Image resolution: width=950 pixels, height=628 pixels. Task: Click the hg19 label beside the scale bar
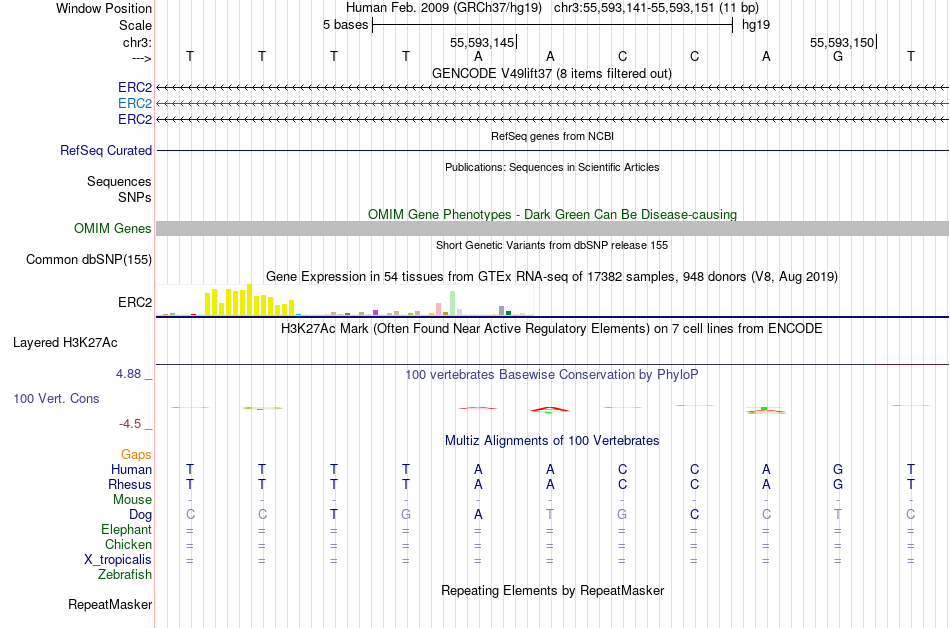756,25
